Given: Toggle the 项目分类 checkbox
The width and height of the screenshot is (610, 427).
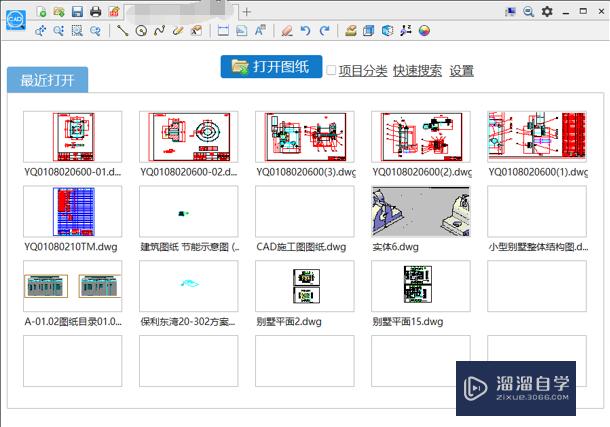Looking at the screenshot, I should tap(331, 70).
